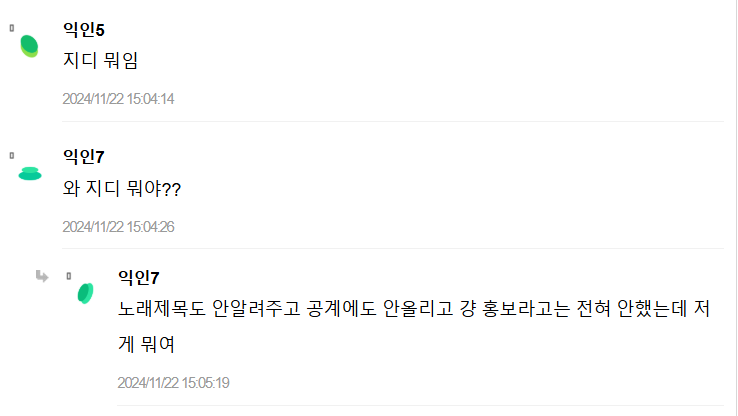
Task: Click the small marker left of '와 지디 뭐야??' comment
Action: (x=12, y=155)
